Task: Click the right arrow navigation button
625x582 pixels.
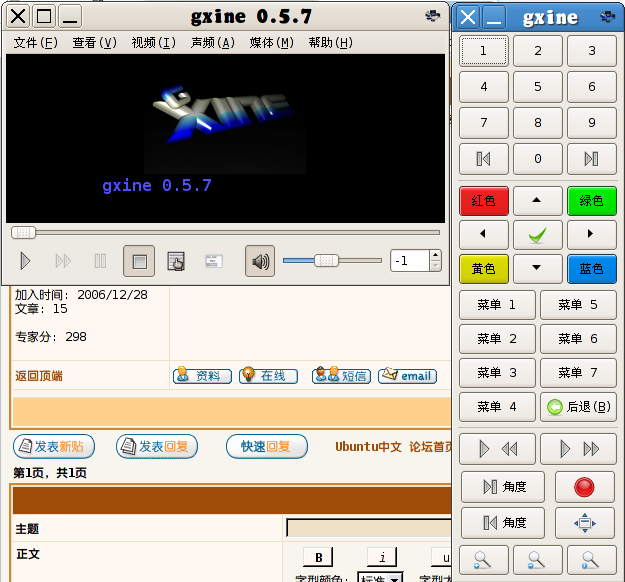Action: pos(592,234)
